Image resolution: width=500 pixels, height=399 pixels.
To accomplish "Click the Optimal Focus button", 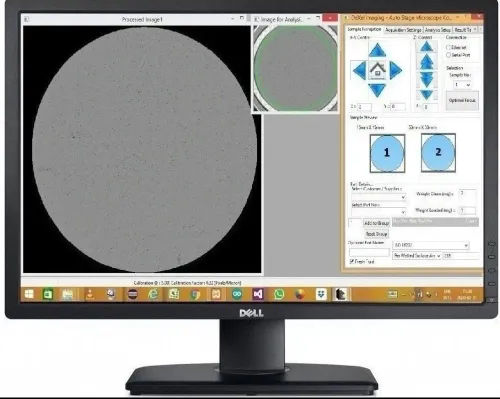I will 462,100.
